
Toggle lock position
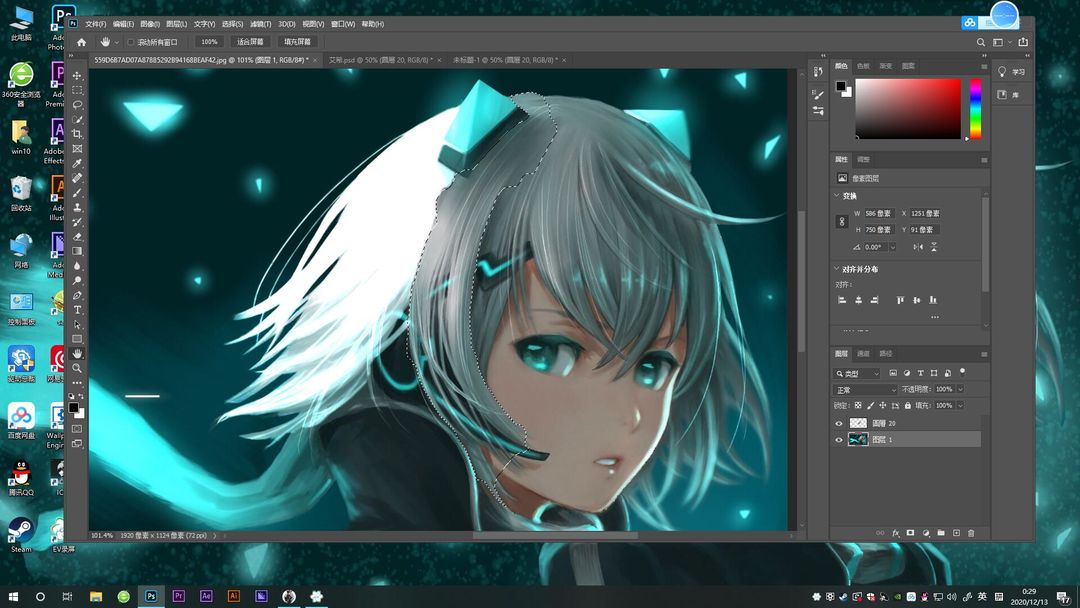pyautogui.click(x=883, y=406)
